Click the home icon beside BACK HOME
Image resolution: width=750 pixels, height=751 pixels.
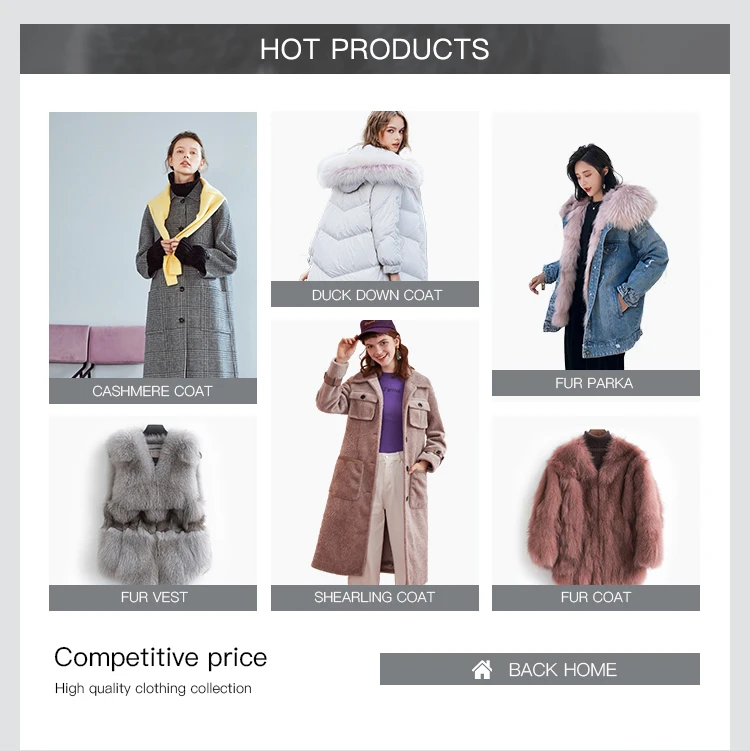(x=482, y=669)
